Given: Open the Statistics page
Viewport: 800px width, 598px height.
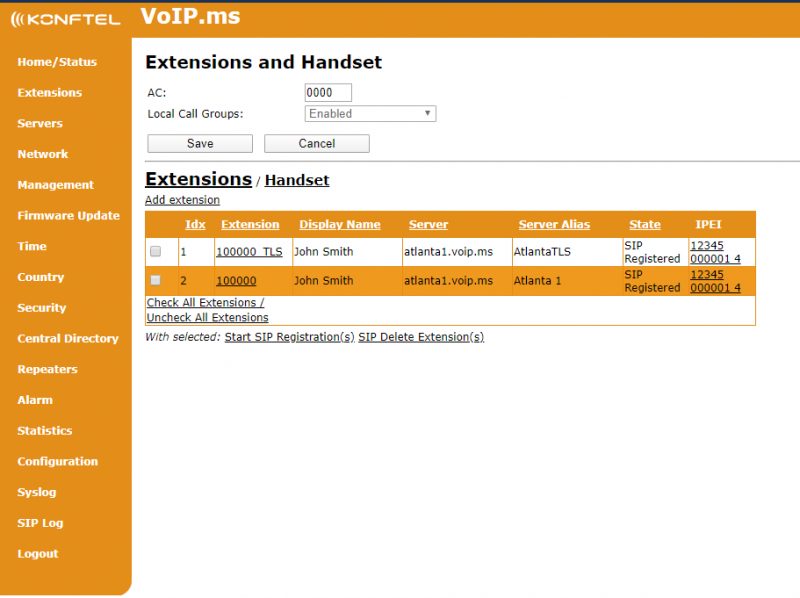Looking at the screenshot, I should (45, 431).
